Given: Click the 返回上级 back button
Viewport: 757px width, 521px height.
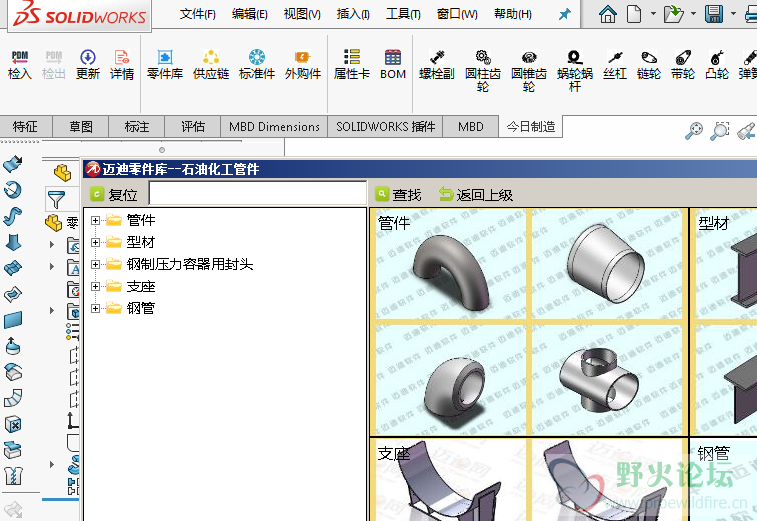Looking at the screenshot, I should (476, 195).
